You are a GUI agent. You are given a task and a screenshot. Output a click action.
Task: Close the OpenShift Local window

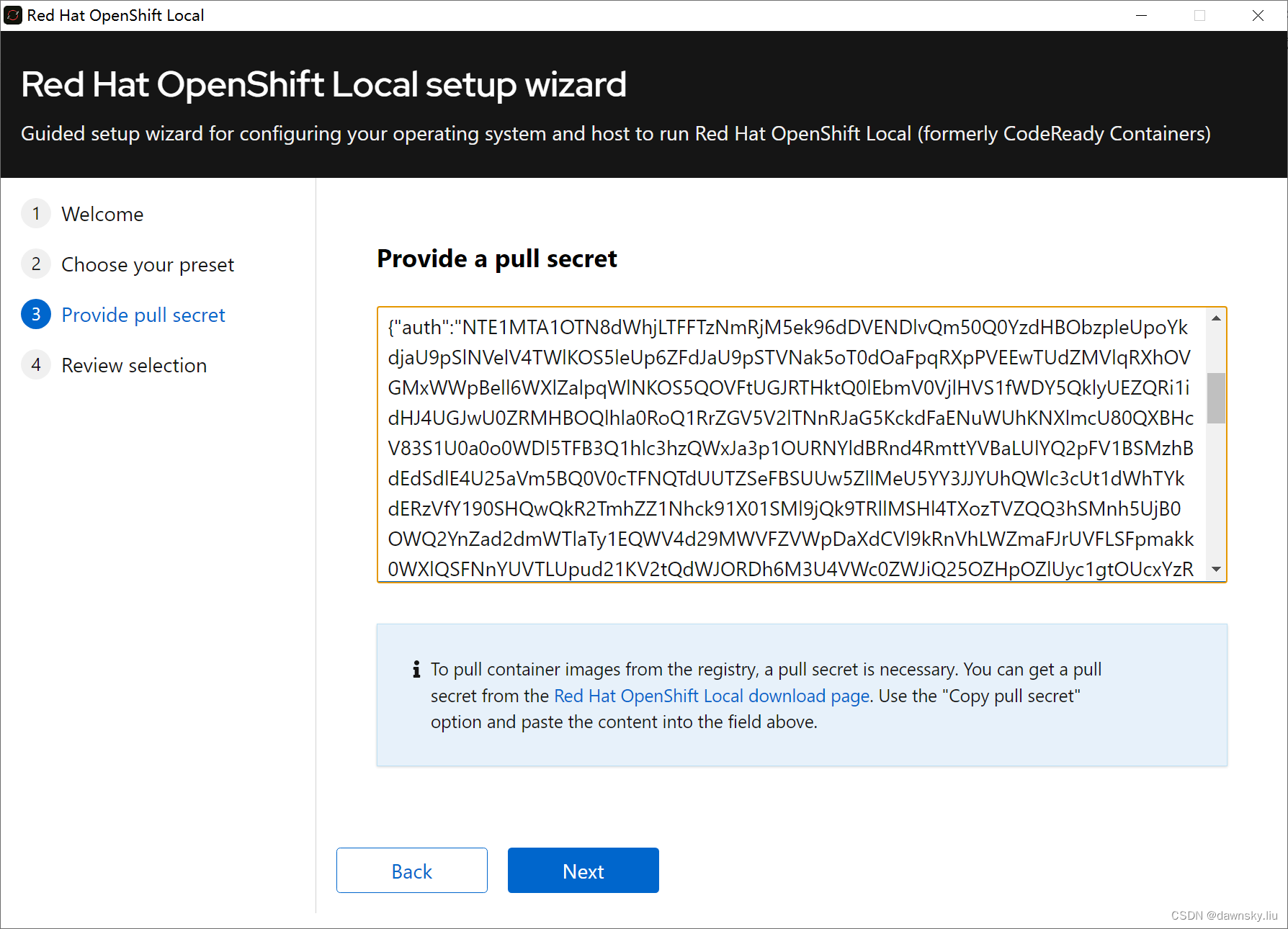pyautogui.click(x=1258, y=15)
